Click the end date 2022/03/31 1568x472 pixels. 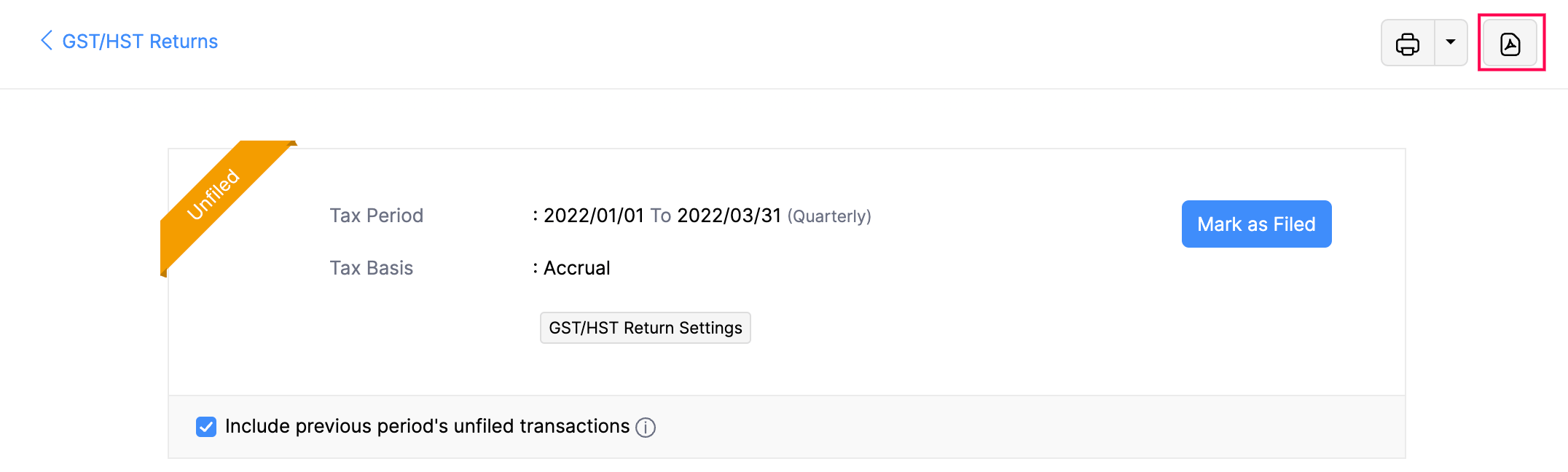[x=729, y=216]
